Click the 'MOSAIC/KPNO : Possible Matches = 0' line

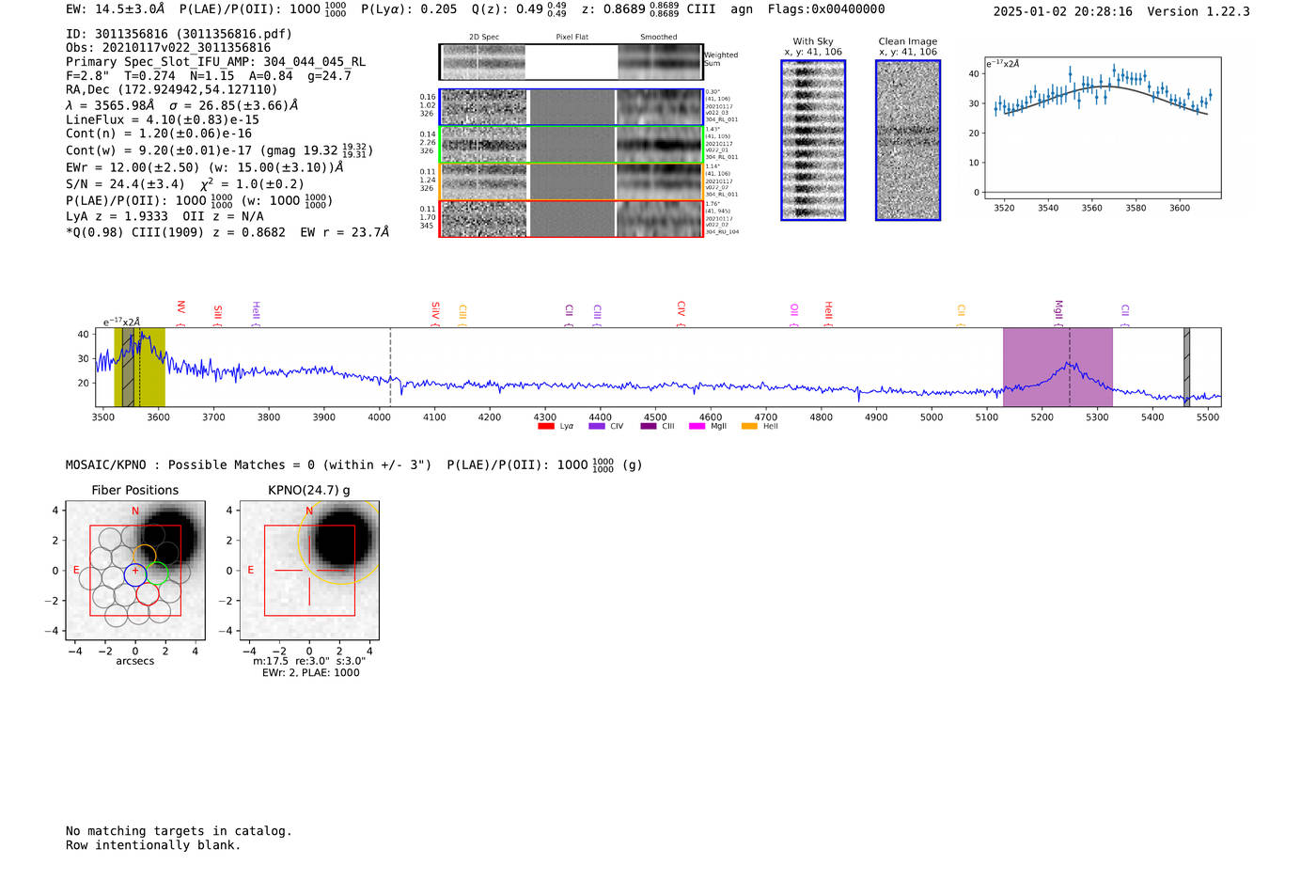pyautogui.click(x=249, y=464)
